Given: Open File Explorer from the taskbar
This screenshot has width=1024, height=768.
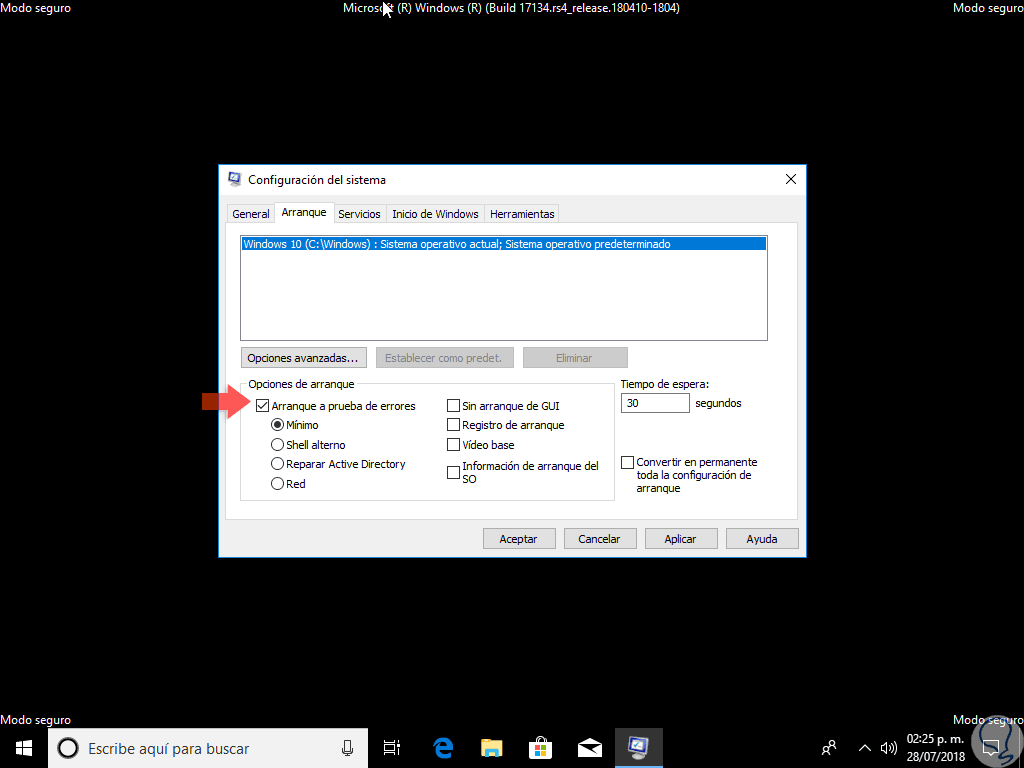Looking at the screenshot, I should [x=492, y=748].
